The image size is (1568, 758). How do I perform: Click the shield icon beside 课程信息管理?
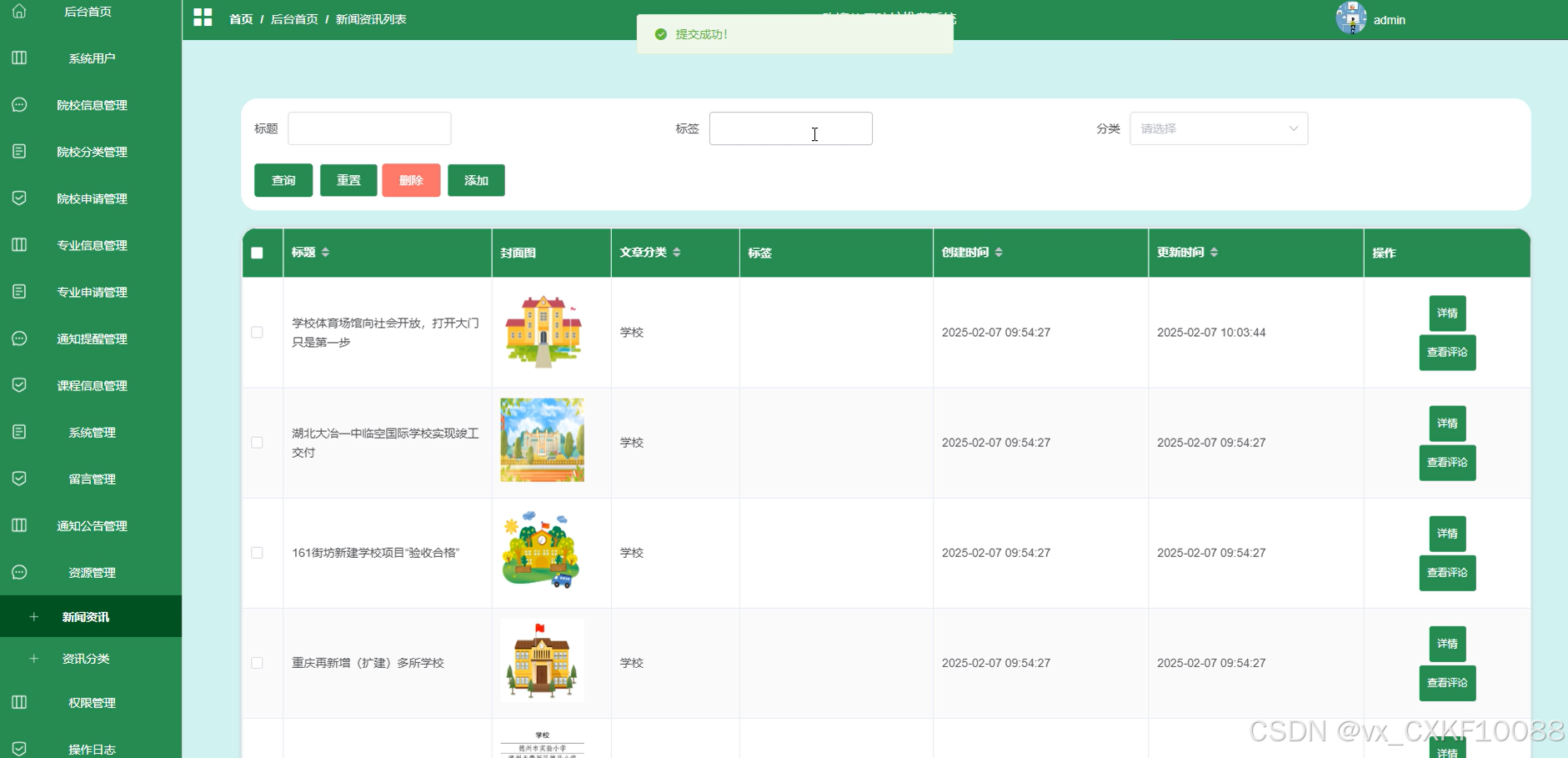pos(19,384)
